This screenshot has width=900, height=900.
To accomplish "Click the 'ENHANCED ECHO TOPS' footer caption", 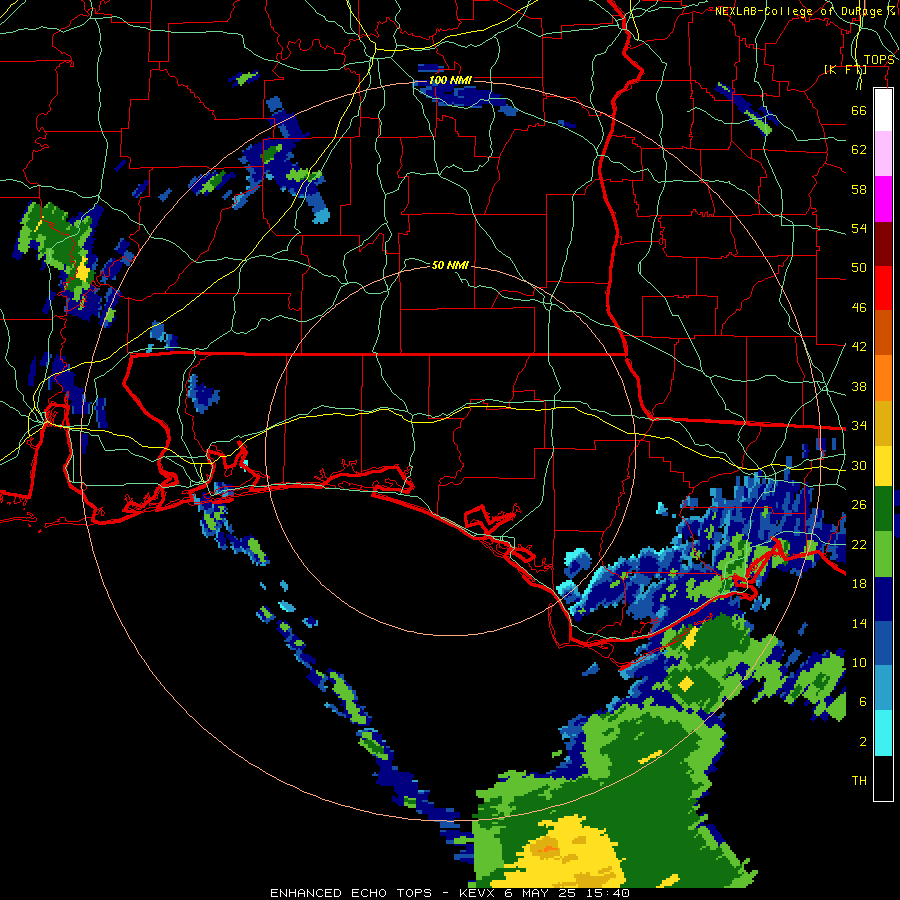I will coord(351,893).
